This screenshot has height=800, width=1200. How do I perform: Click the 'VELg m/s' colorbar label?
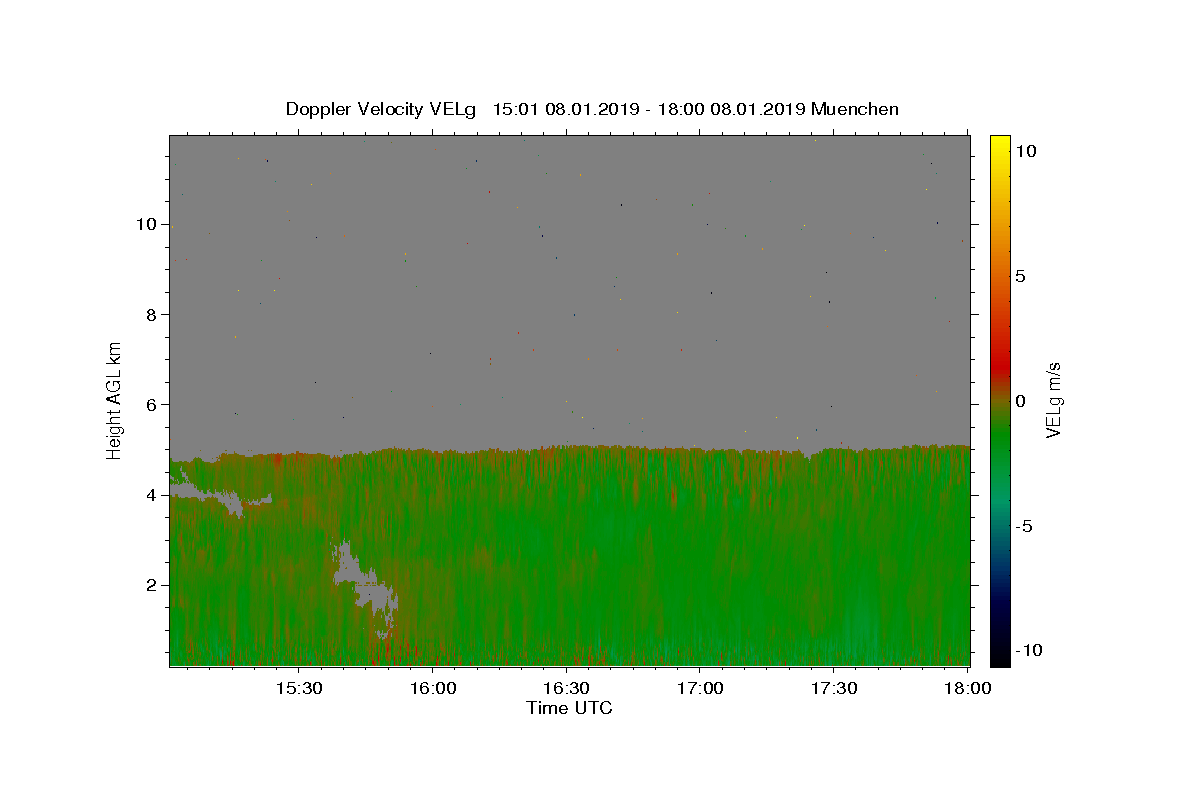pyautogui.click(x=1052, y=400)
